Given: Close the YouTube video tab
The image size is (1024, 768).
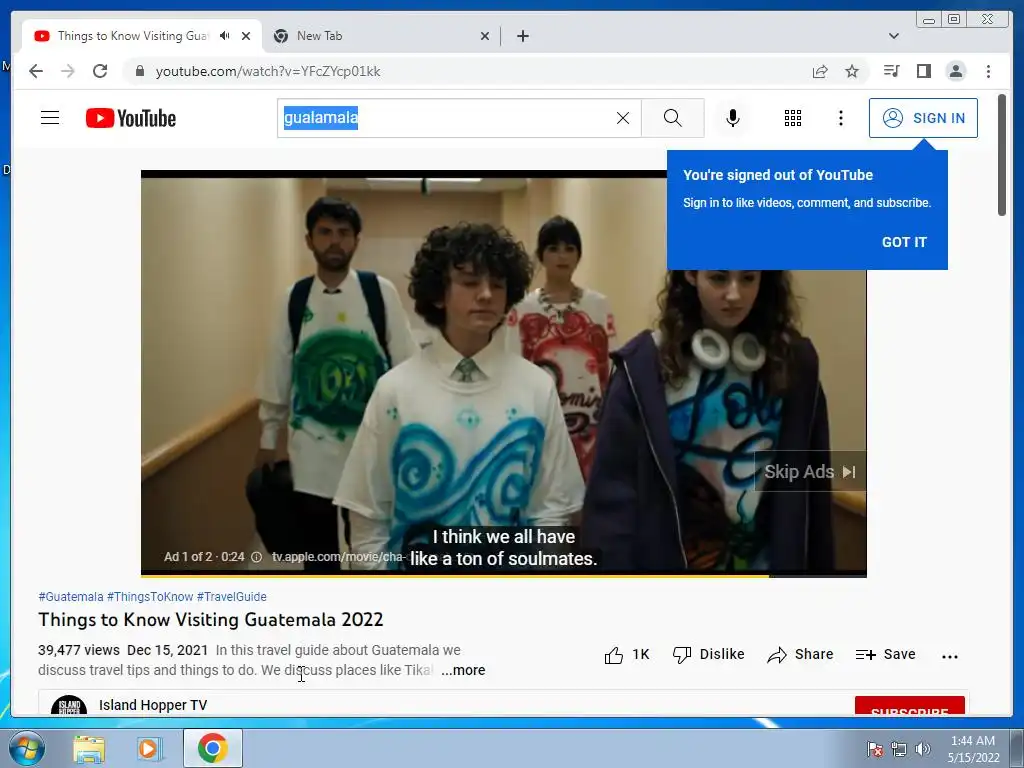Looking at the screenshot, I should tap(246, 36).
